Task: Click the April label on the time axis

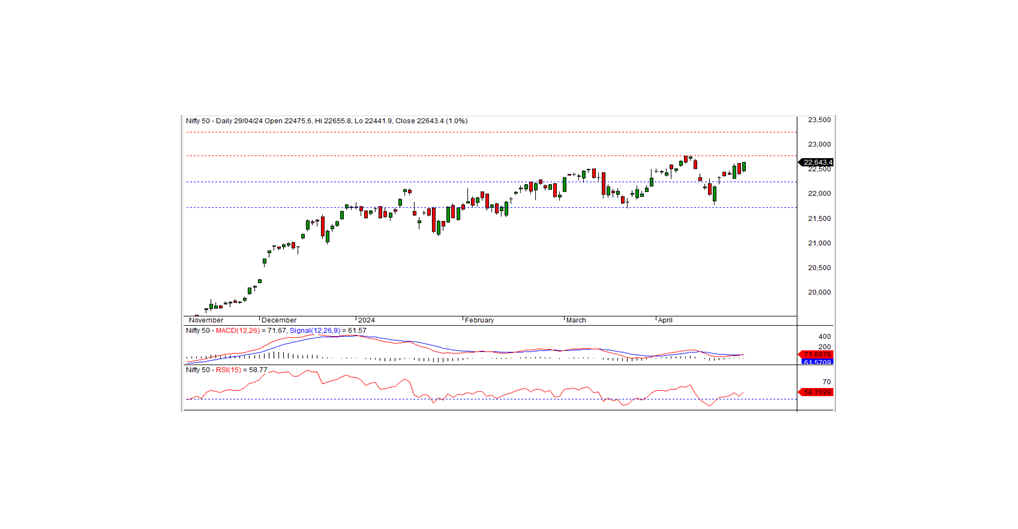Action: coord(665,320)
